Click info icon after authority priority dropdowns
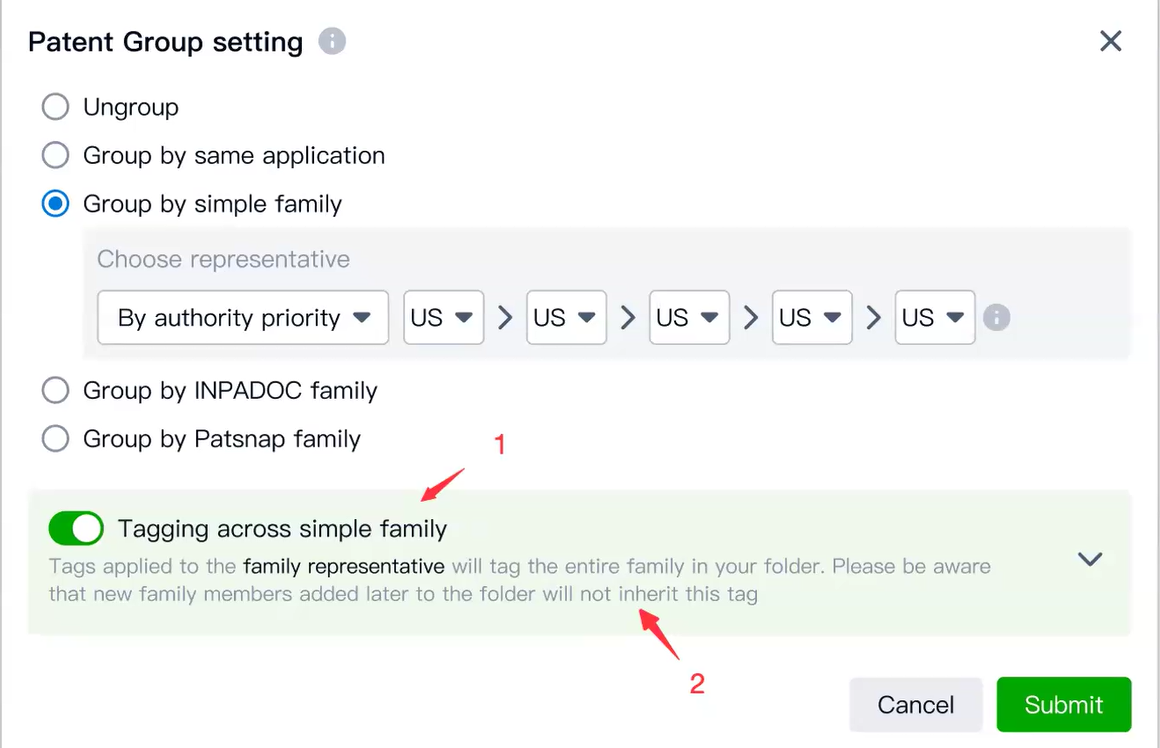The width and height of the screenshot is (1160, 748). [996, 318]
